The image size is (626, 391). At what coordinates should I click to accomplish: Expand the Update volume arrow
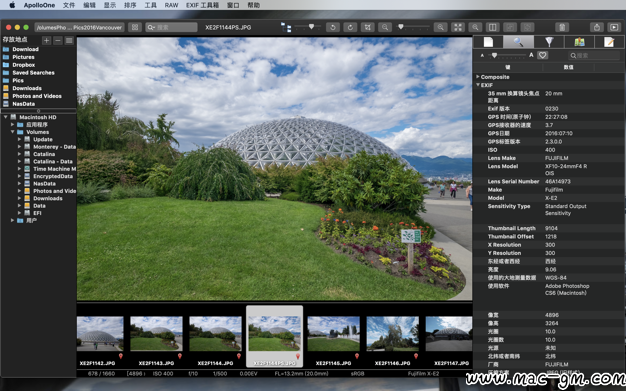tap(19, 139)
